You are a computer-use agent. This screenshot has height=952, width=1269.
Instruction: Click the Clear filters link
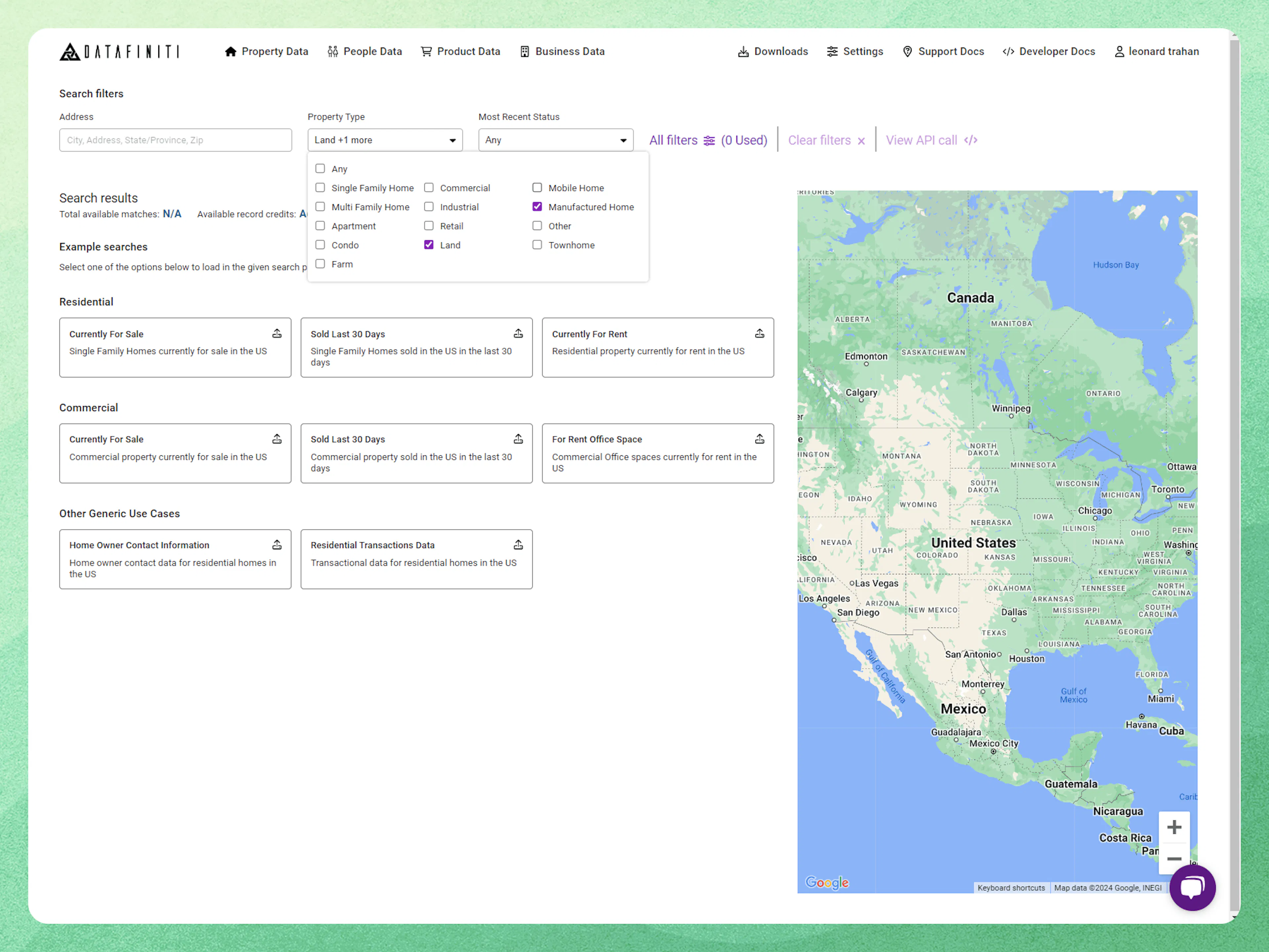819,139
